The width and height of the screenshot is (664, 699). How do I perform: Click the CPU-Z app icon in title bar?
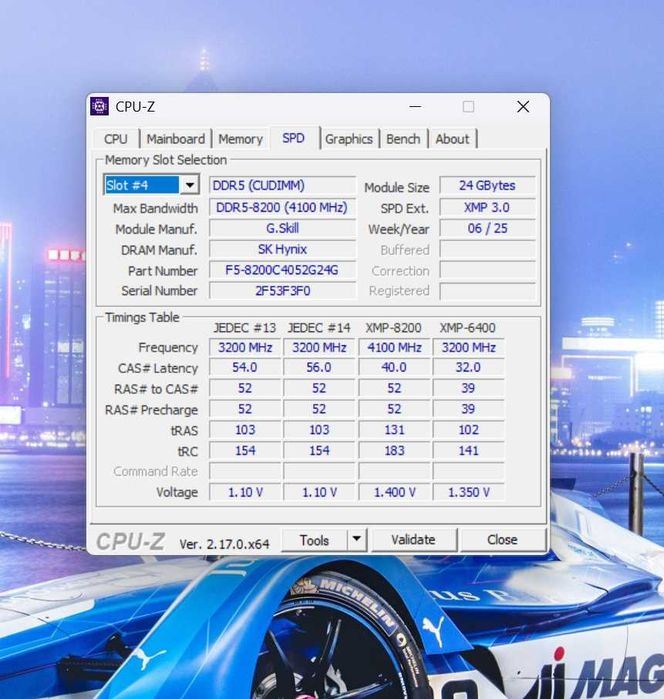pos(99,106)
